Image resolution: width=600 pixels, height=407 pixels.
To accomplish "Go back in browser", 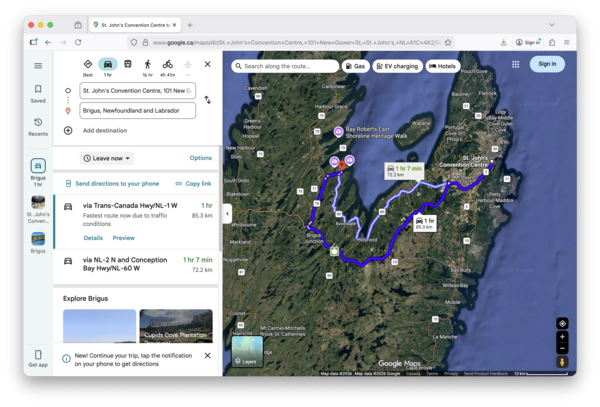I will (x=48, y=42).
